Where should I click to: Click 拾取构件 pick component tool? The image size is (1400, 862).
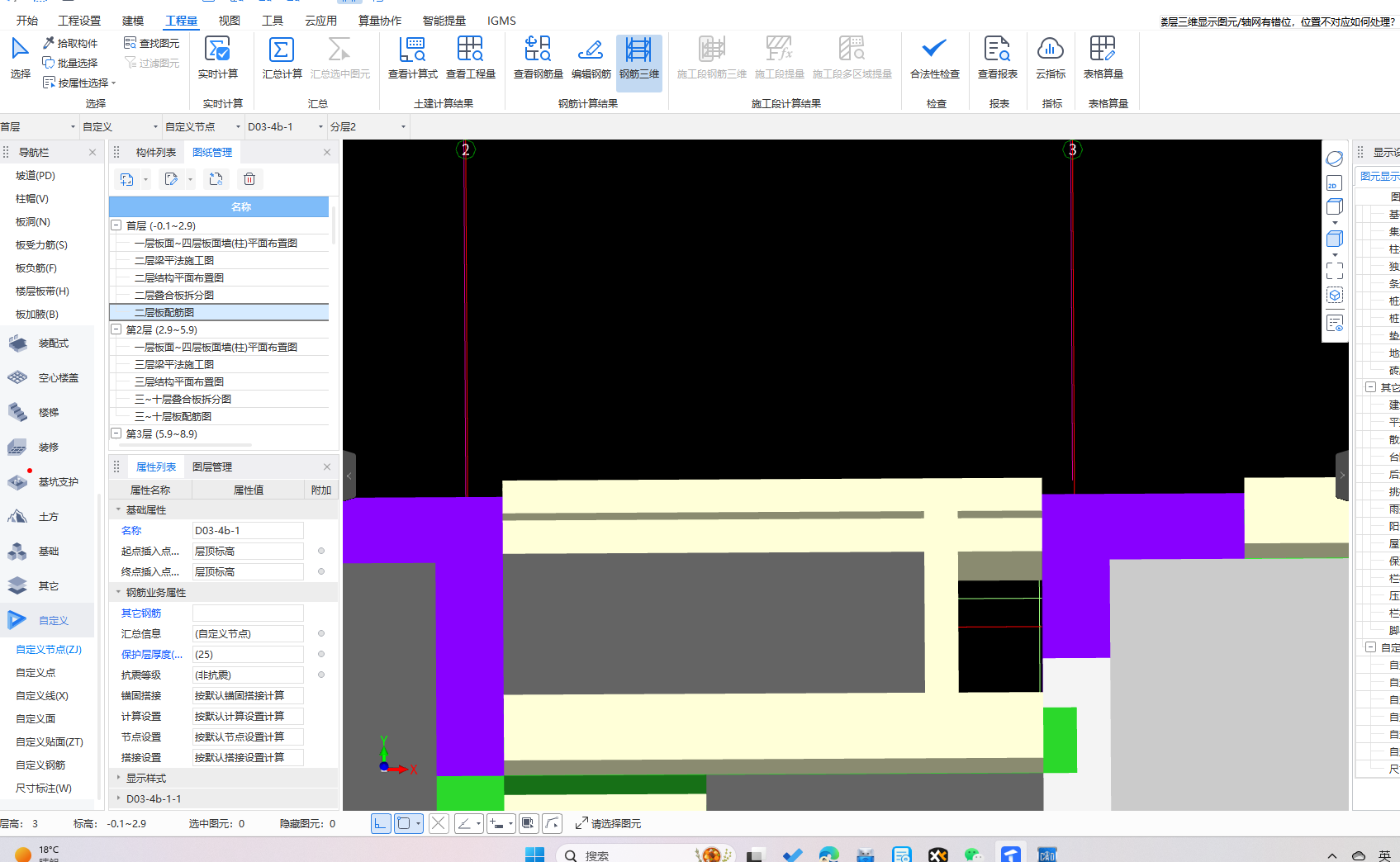click(70, 43)
